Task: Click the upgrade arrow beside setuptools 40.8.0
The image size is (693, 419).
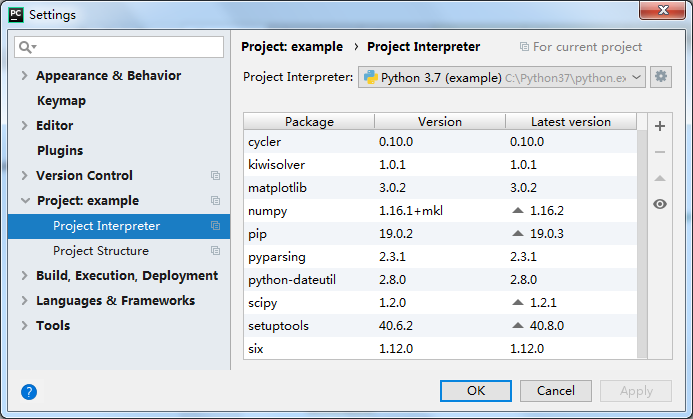Action: (x=518, y=325)
